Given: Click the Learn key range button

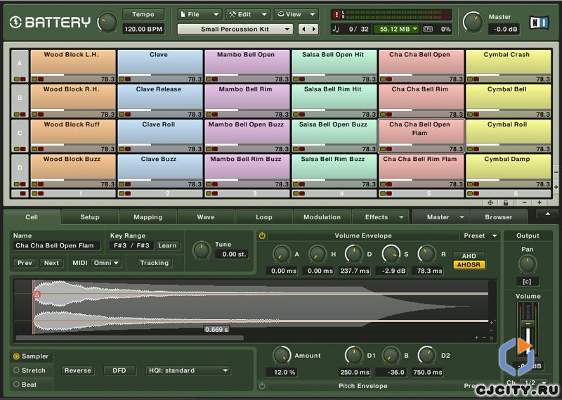Looking at the screenshot, I should (x=167, y=246).
